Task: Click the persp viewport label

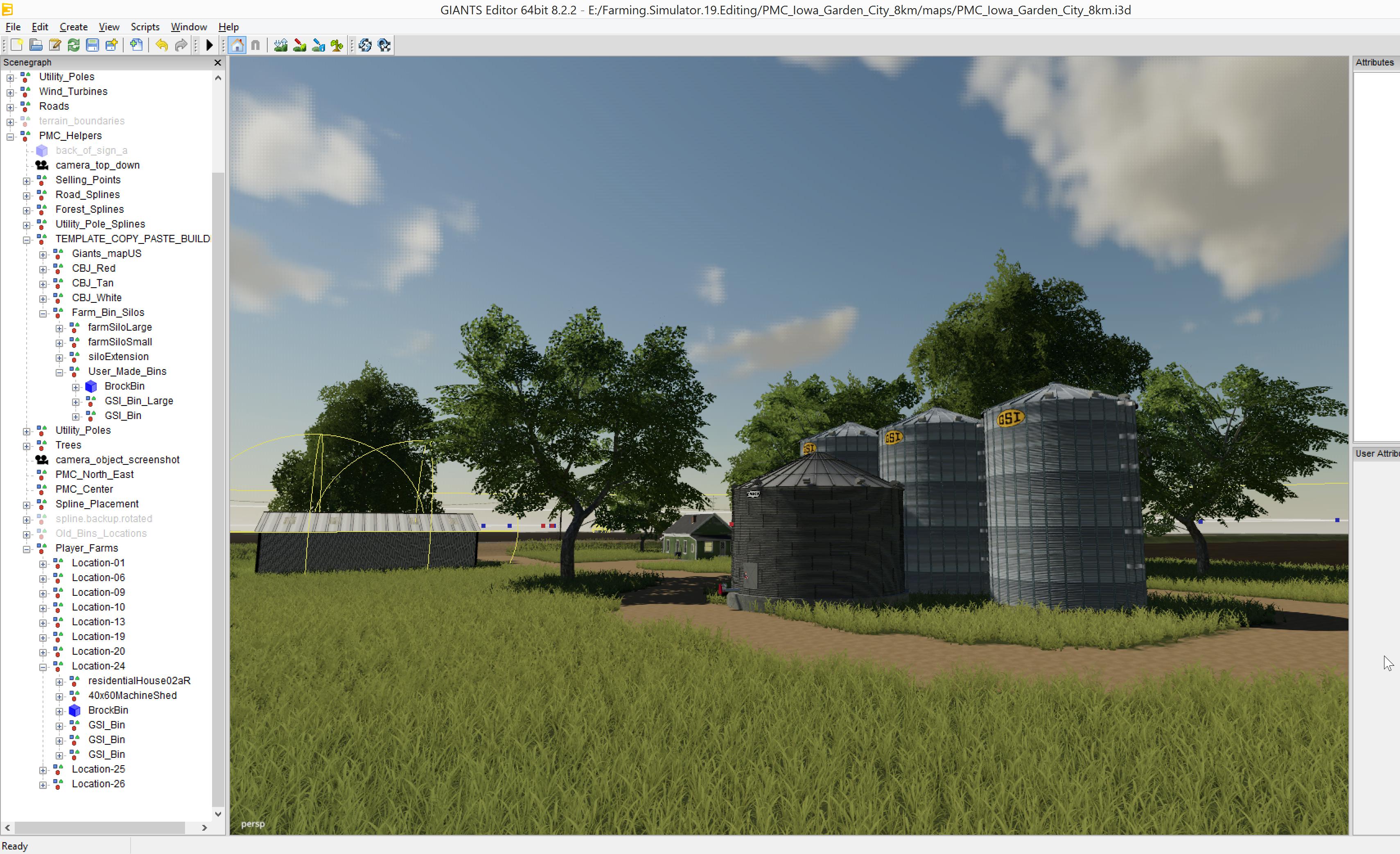Action: coord(253,824)
